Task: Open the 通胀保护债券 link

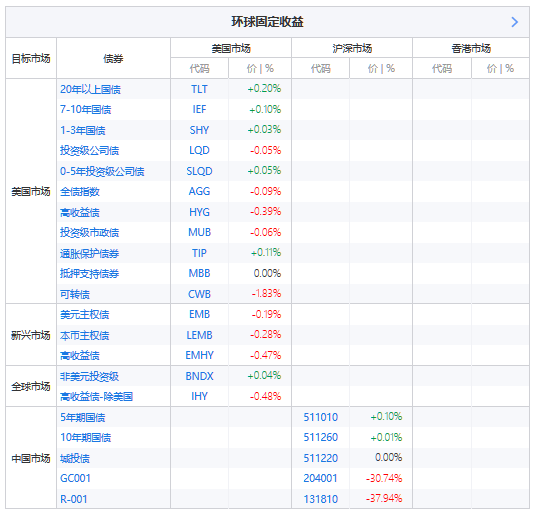Action: (89, 253)
